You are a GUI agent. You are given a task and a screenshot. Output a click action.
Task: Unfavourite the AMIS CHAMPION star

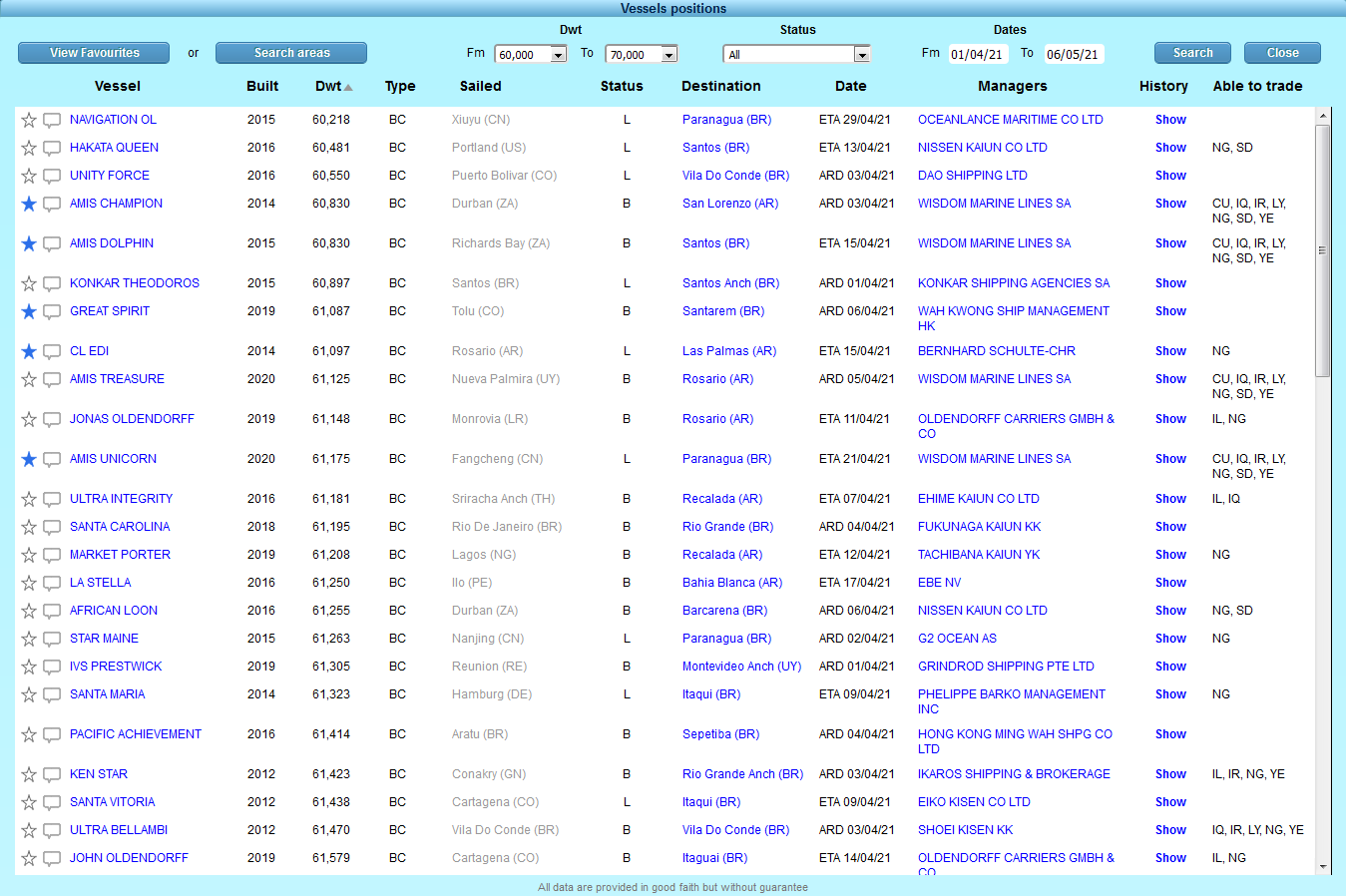click(x=29, y=204)
